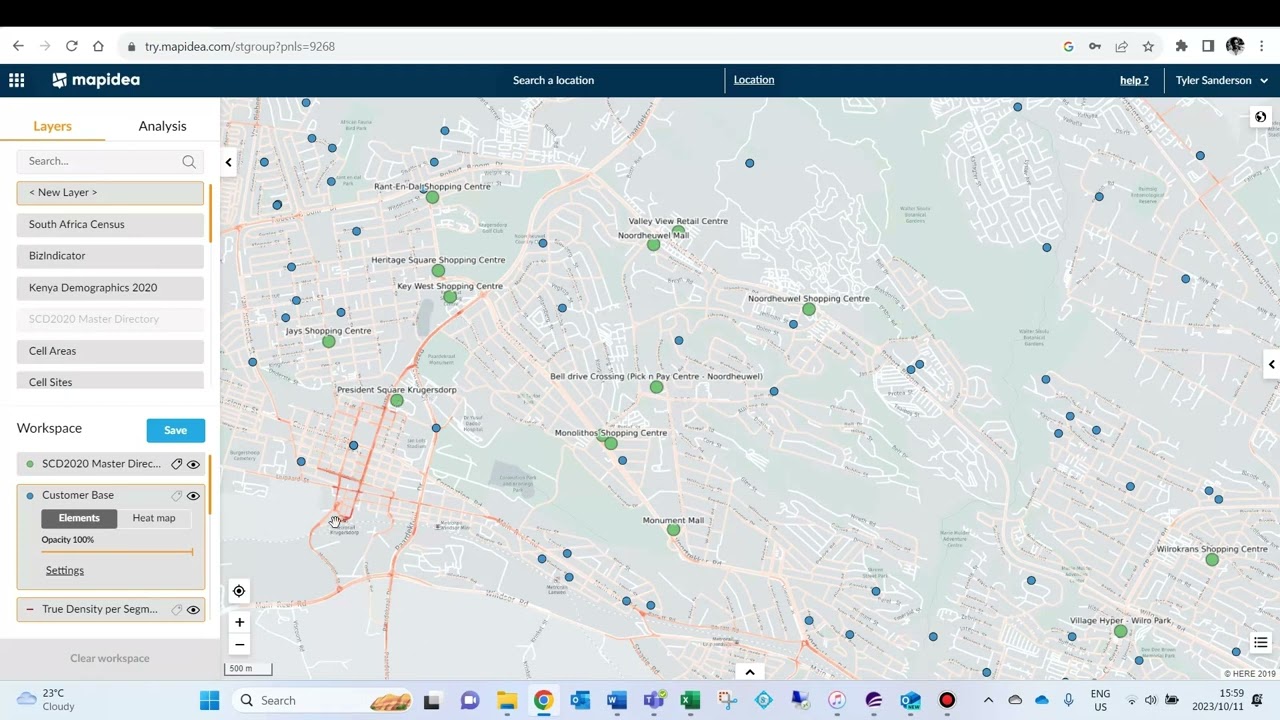Image resolution: width=1280 pixels, height=720 pixels.
Task: Select South Africa Census layer
Action: pyautogui.click(x=110, y=224)
